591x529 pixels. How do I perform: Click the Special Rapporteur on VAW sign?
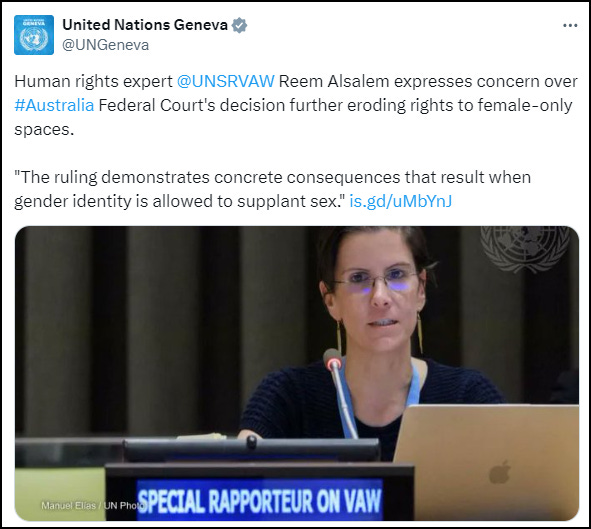[259, 501]
